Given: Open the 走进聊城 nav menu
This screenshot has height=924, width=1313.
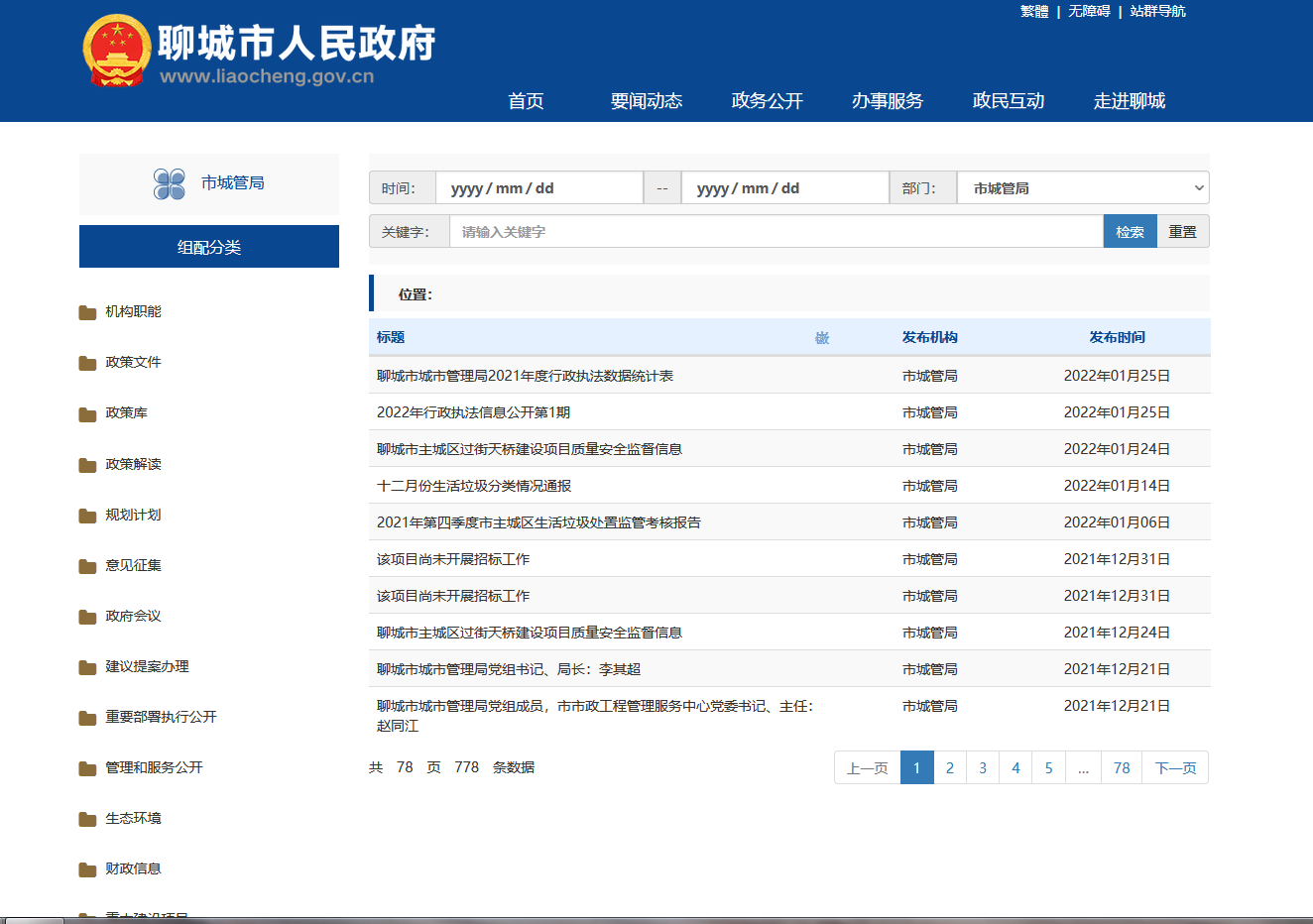Looking at the screenshot, I should [1130, 101].
